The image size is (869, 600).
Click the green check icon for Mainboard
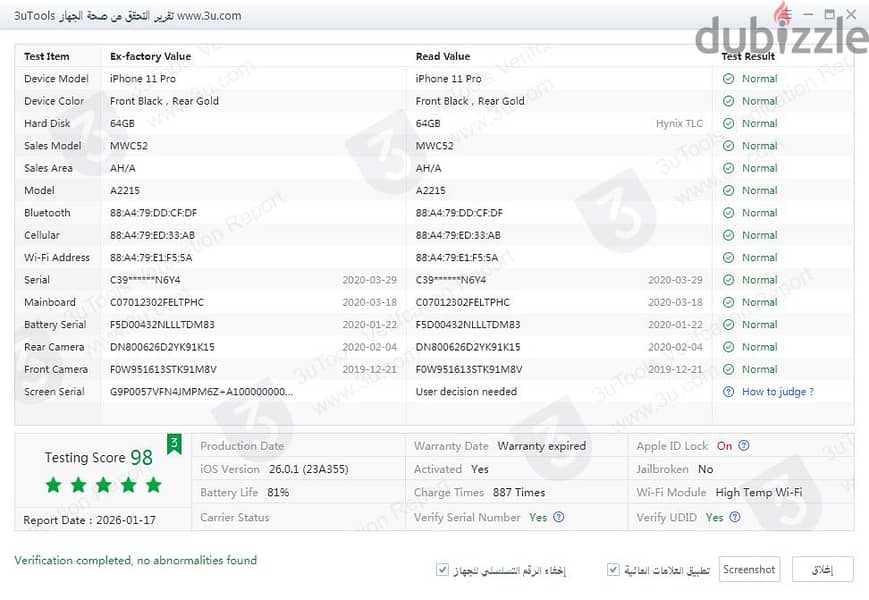pos(728,302)
